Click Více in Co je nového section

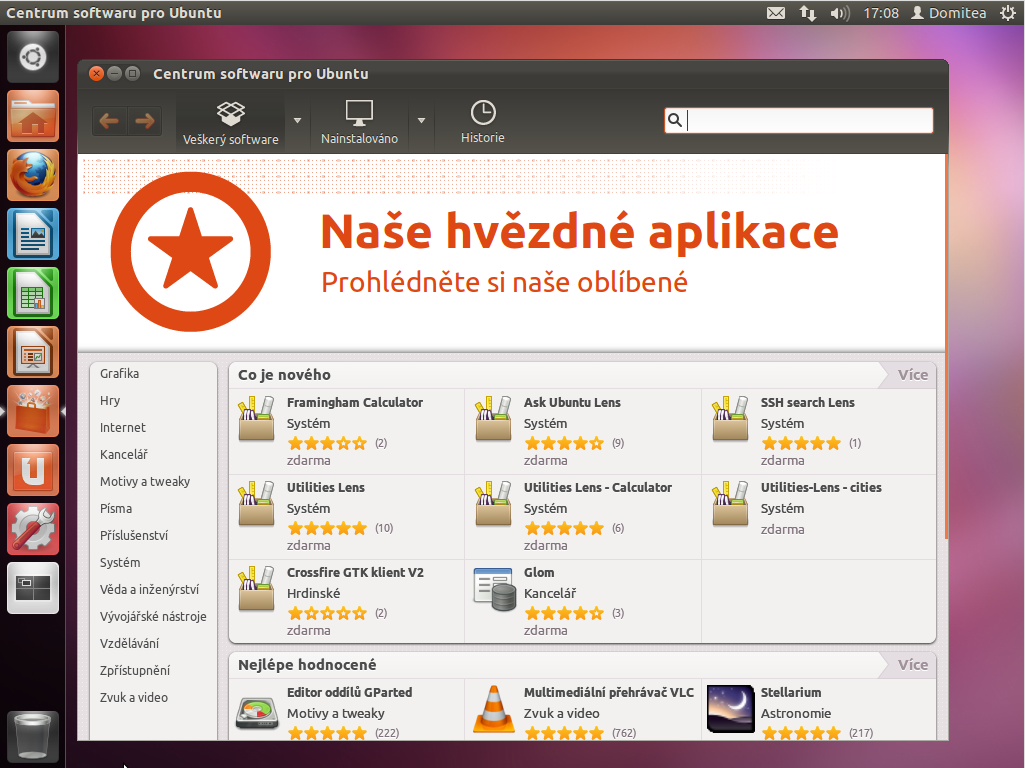[x=912, y=375]
